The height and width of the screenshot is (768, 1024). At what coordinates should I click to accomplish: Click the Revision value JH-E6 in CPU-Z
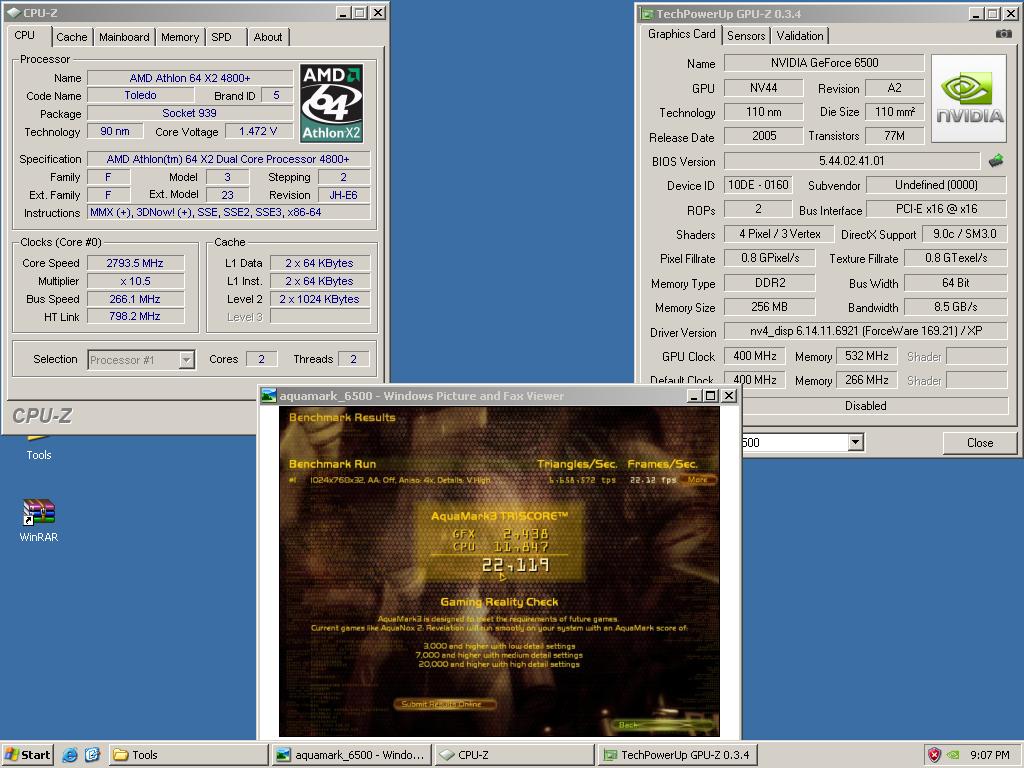coord(344,195)
